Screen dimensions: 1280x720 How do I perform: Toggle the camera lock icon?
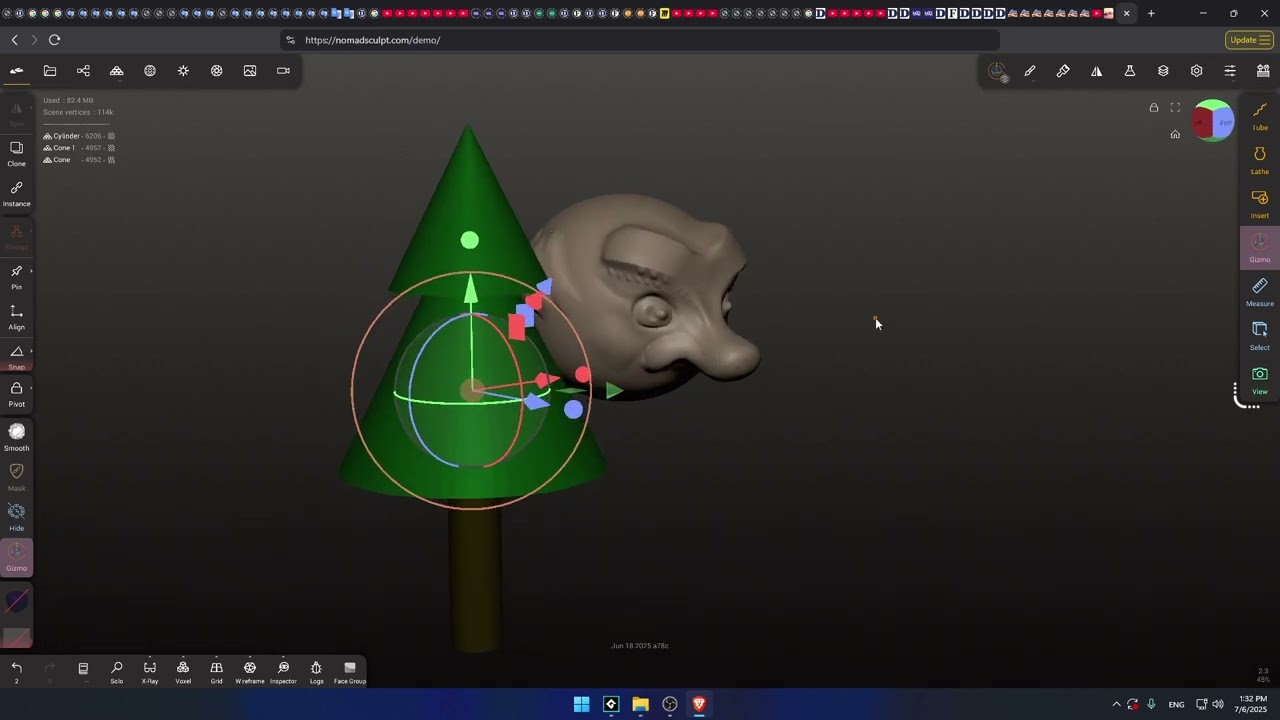point(1153,108)
